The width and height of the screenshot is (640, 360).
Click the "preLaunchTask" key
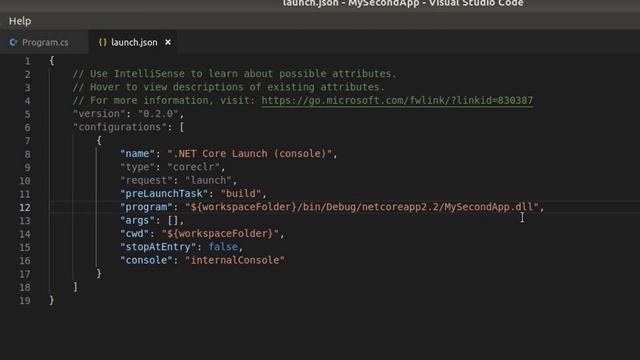164,194
